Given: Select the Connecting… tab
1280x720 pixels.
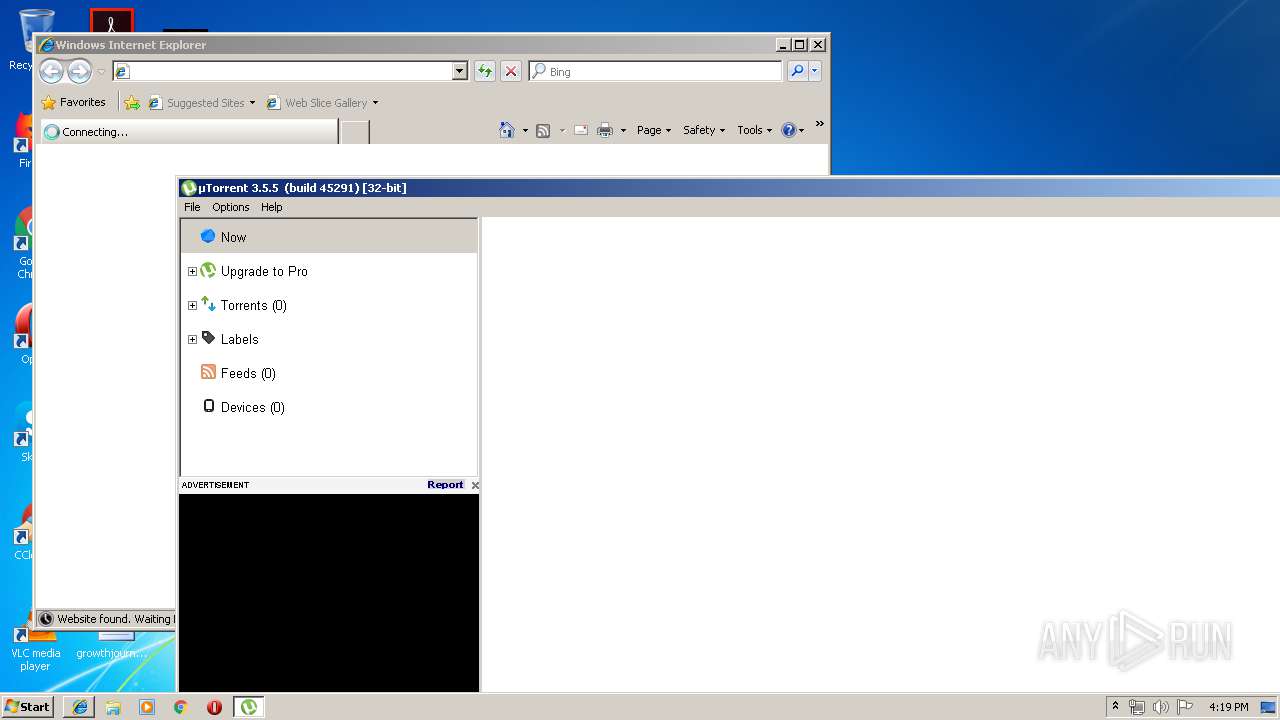Looking at the screenshot, I should pyautogui.click(x=189, y=132).
